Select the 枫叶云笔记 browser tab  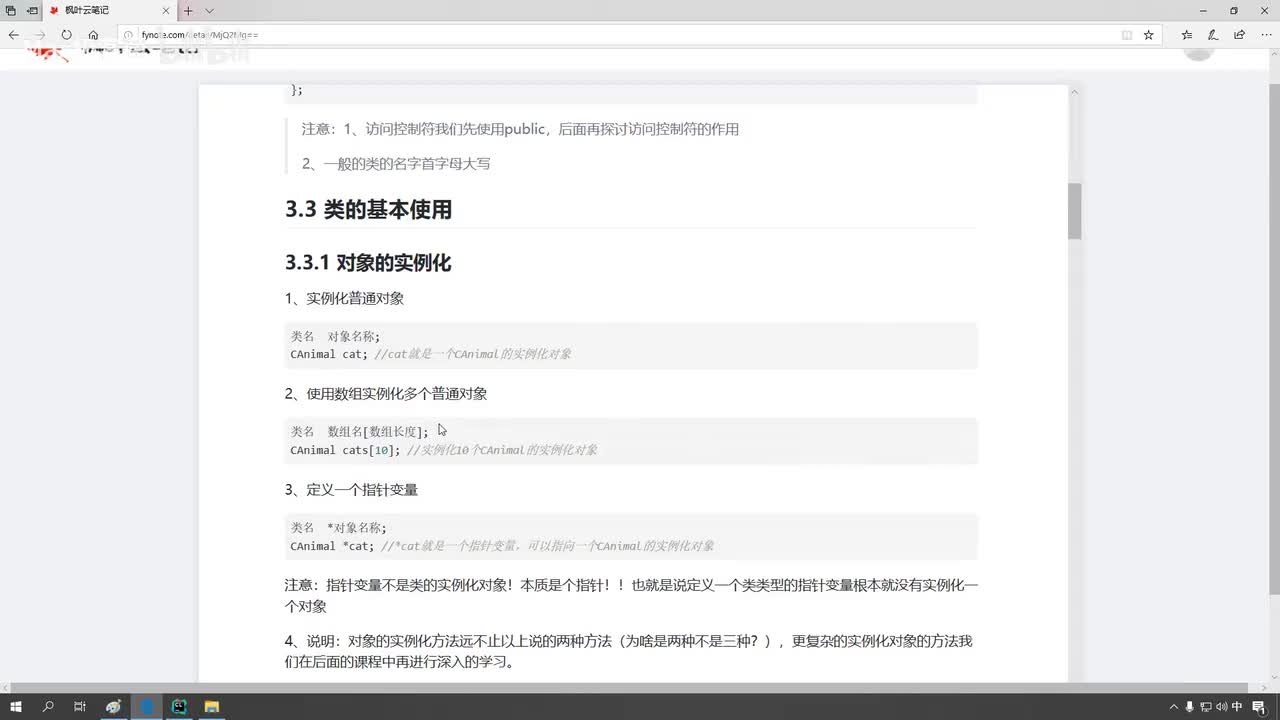click(x=110, y=10)
